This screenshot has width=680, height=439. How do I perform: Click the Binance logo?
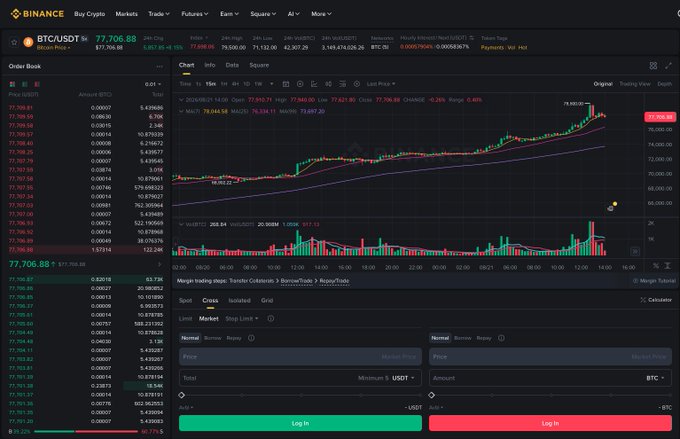(x=37, y=14)
